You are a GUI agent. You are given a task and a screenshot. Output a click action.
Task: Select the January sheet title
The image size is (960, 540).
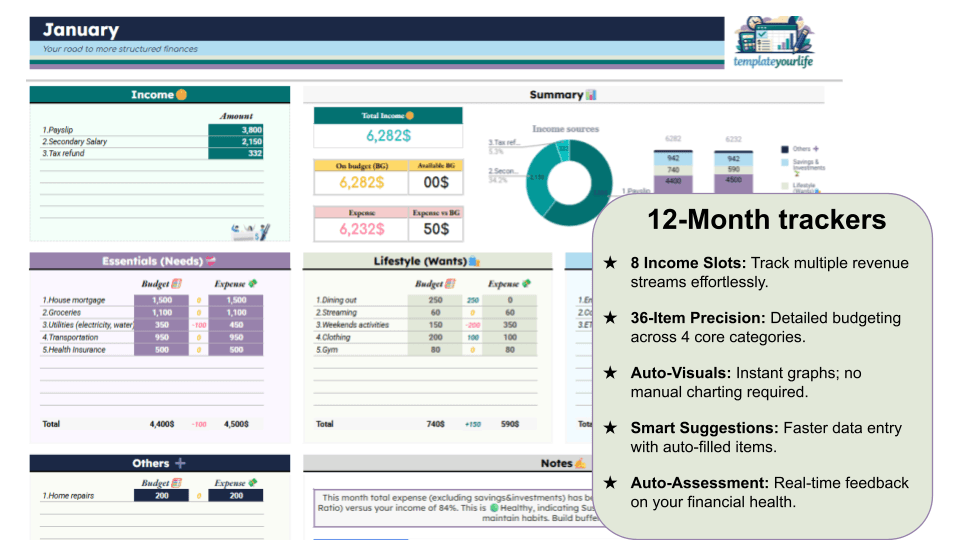pos(81,29)
